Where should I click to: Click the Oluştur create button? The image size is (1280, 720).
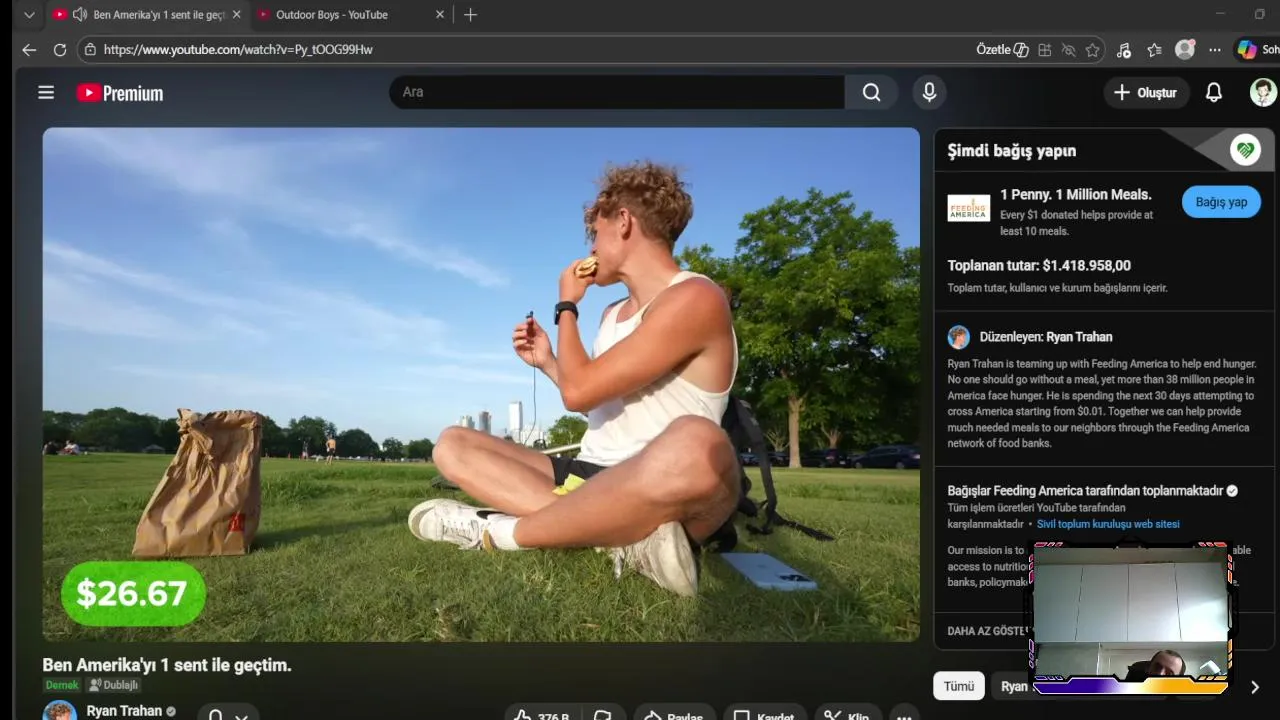point(1146,92)
